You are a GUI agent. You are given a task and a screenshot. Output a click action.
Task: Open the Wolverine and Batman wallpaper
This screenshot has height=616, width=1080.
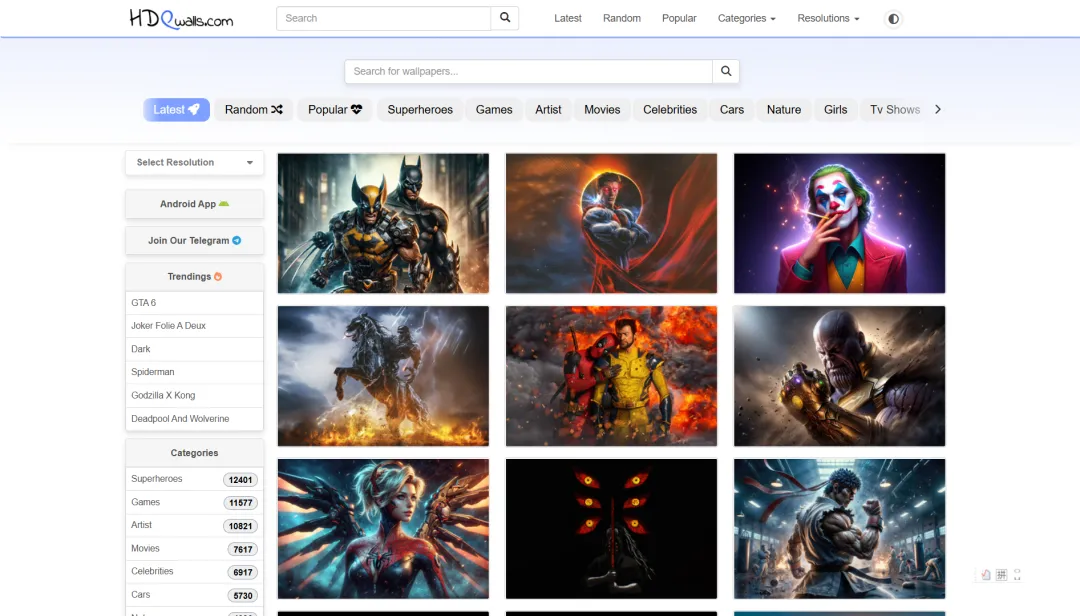click(383, 223)
